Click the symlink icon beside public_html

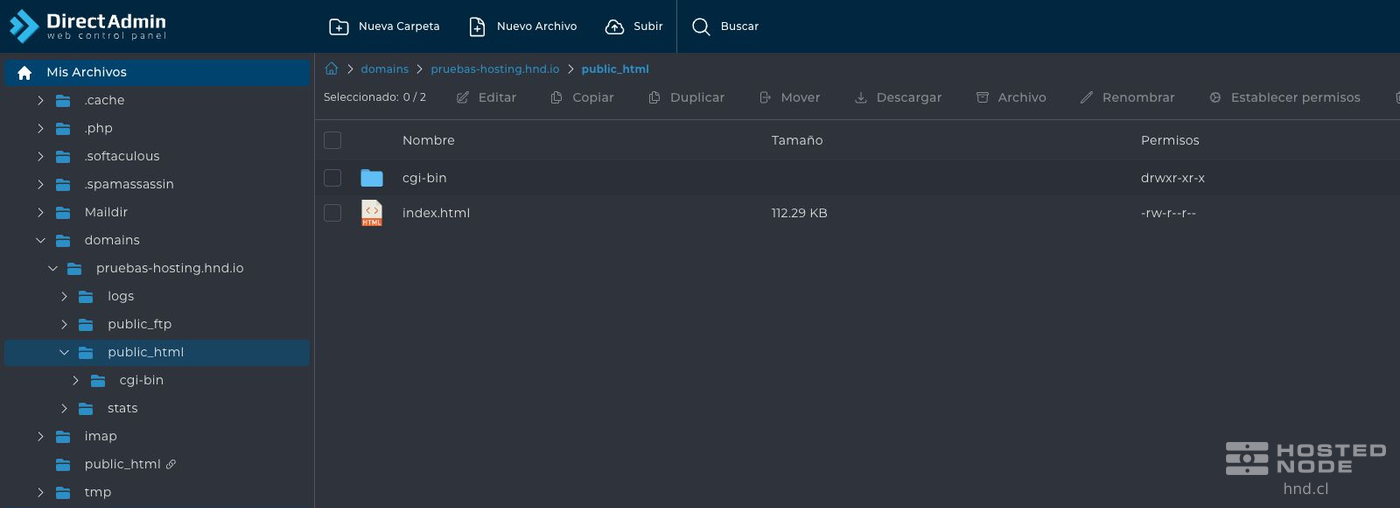[x=171, y=464]
